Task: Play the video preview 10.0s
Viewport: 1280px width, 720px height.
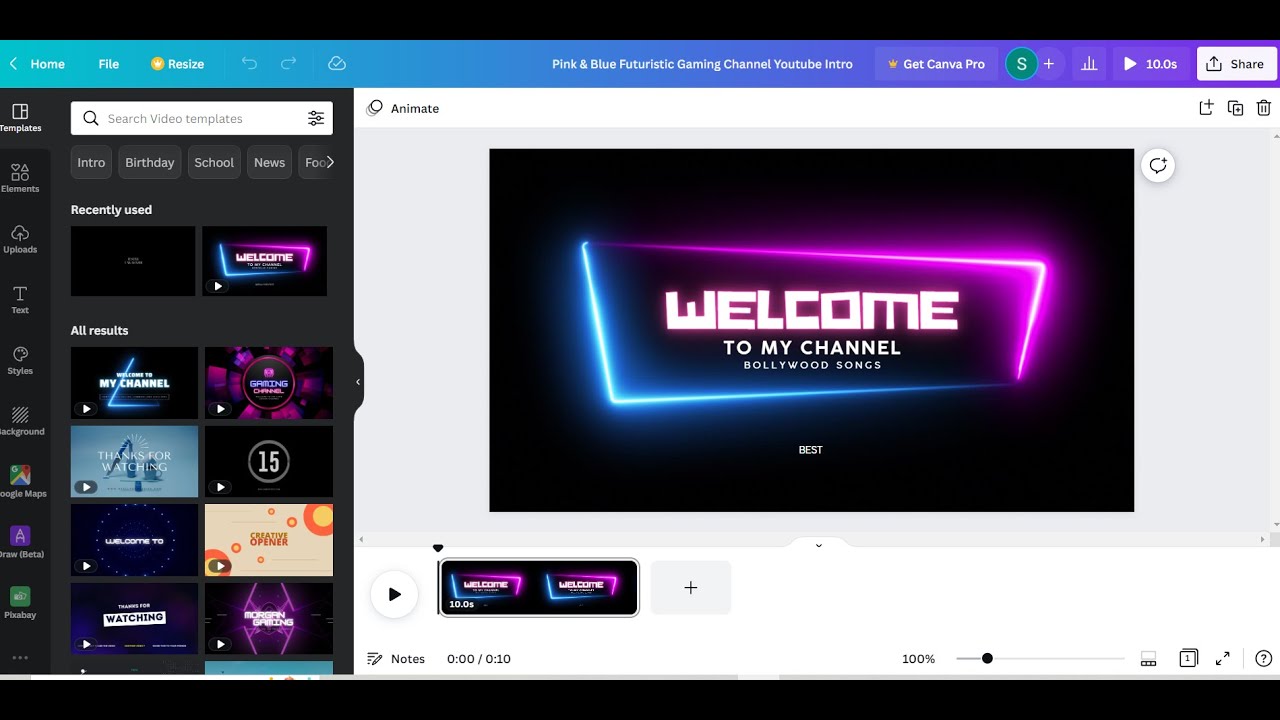Action: pyautogui.click(x=1151, y=64)
